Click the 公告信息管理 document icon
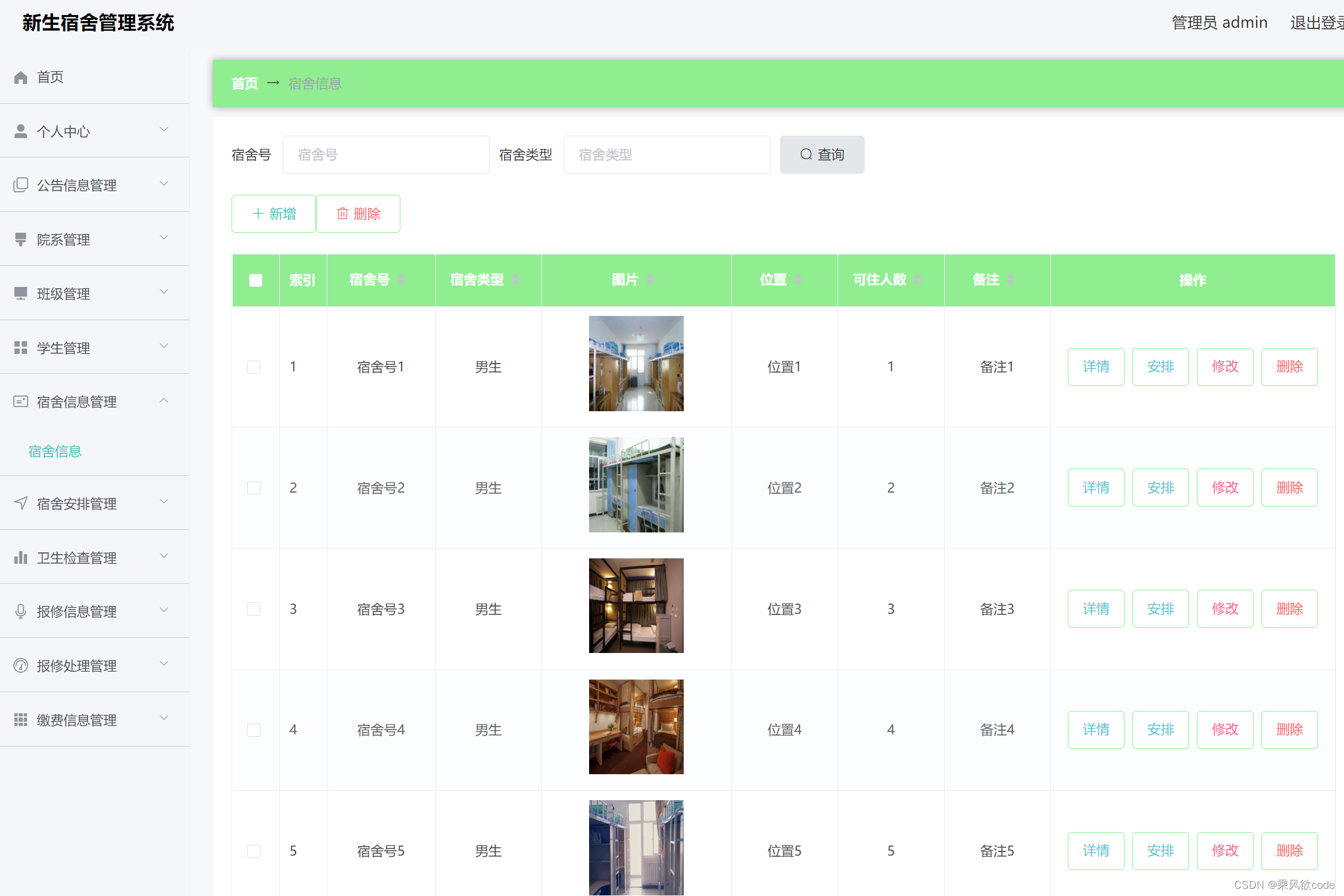1344x896 pixels. click(21, 185)
